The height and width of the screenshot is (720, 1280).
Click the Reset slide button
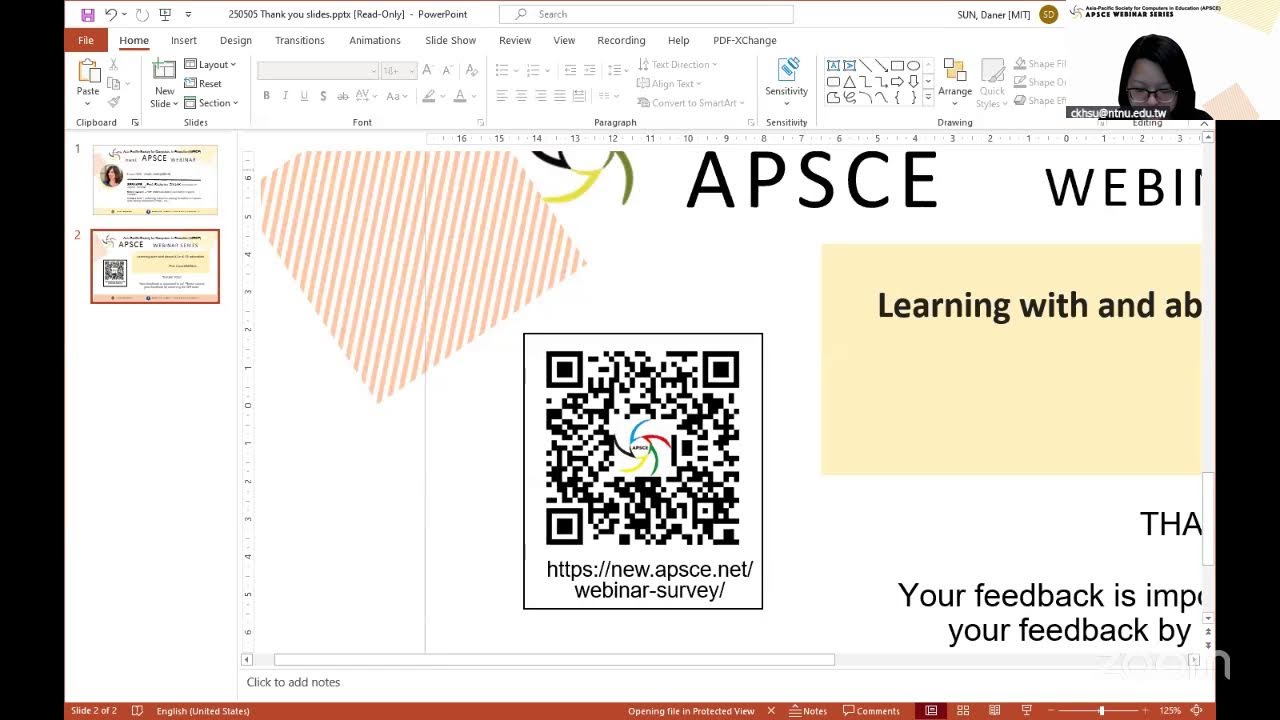pos(204,84)
